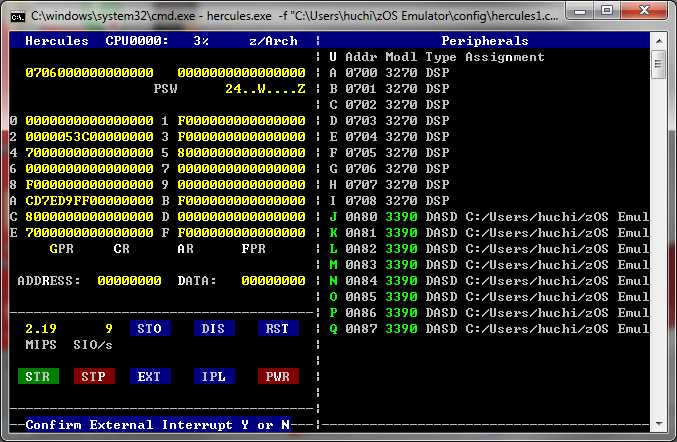Select DASD device L at 0A82
The height and width of the screenshot is (442, 677).
coord(489,249)
